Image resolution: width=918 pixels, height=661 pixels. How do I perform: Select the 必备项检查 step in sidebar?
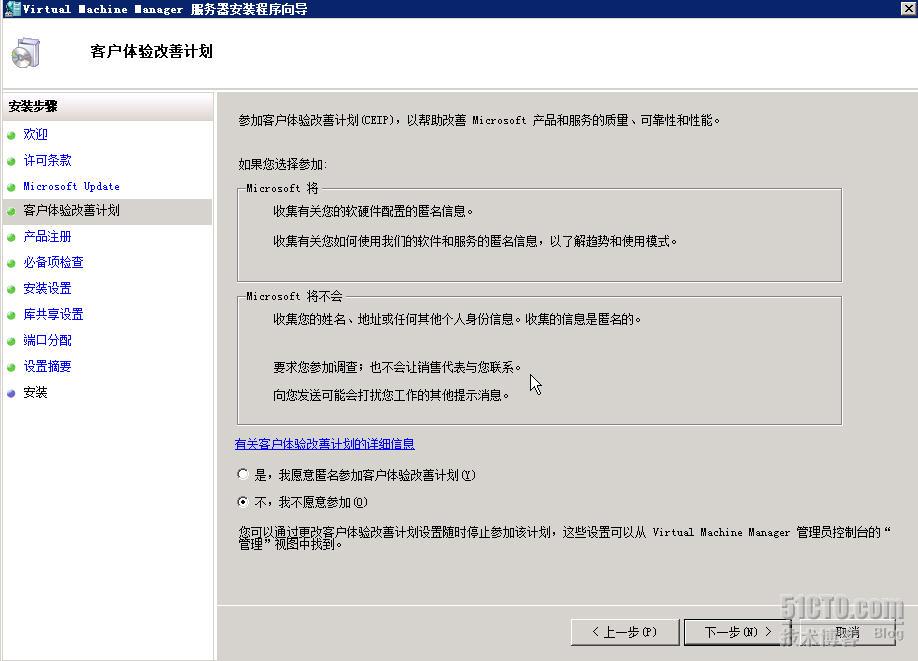coord(53,262)
